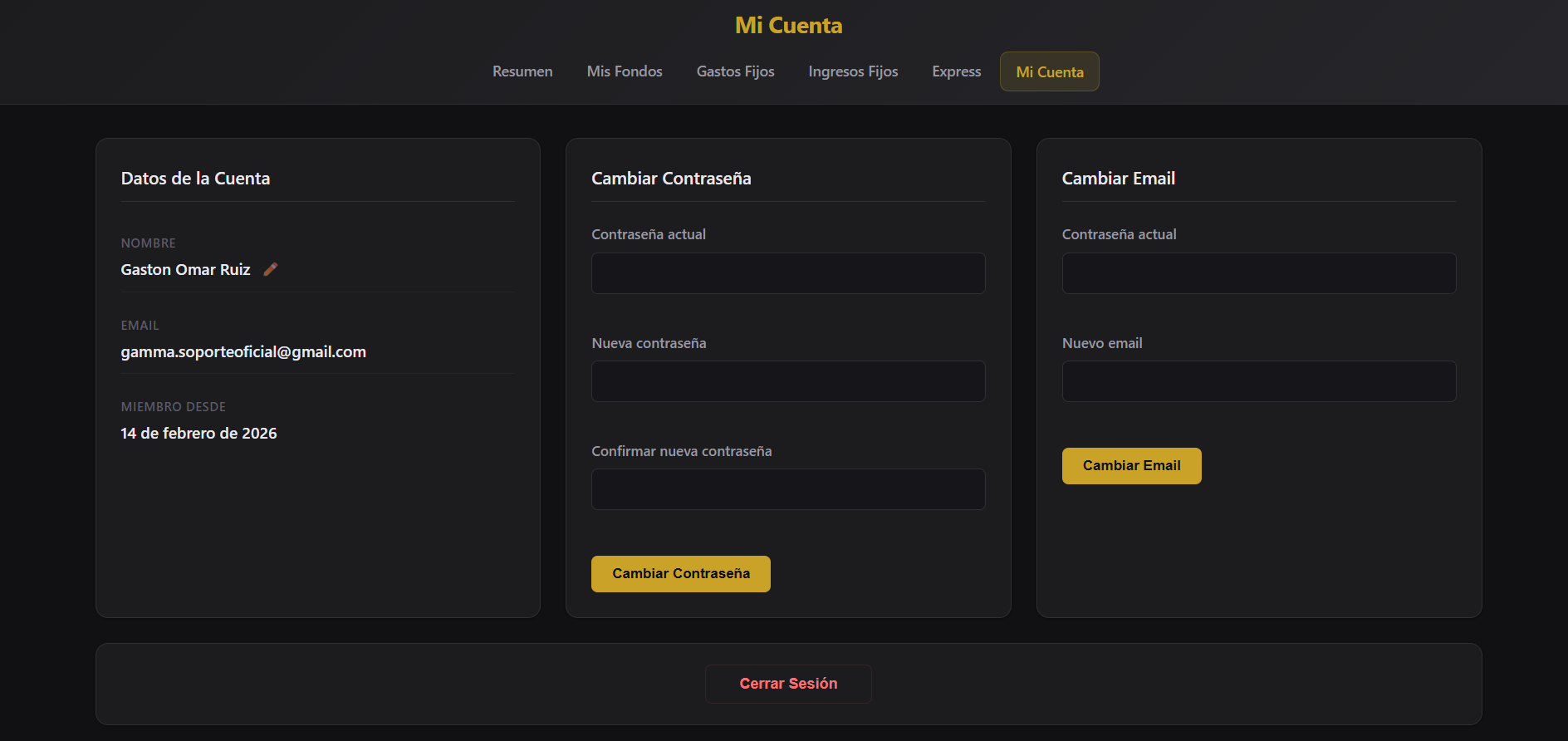This screenshot has height=741, width=1568.
Task: Focus the Confirmar nueva contraseña field
Action: coord(787,489)
